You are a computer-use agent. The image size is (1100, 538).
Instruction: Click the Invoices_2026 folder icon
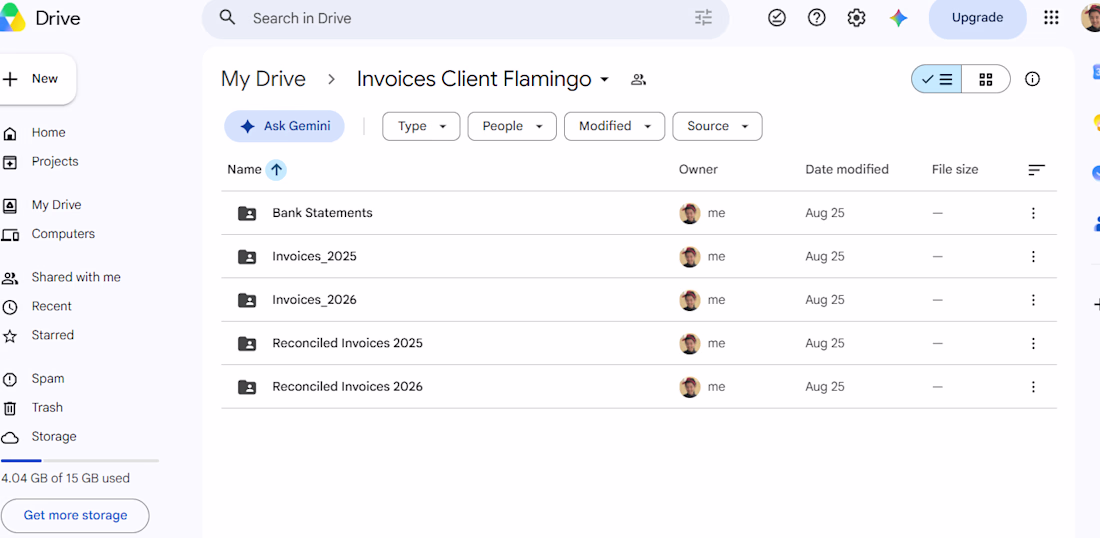click(247, 300)
